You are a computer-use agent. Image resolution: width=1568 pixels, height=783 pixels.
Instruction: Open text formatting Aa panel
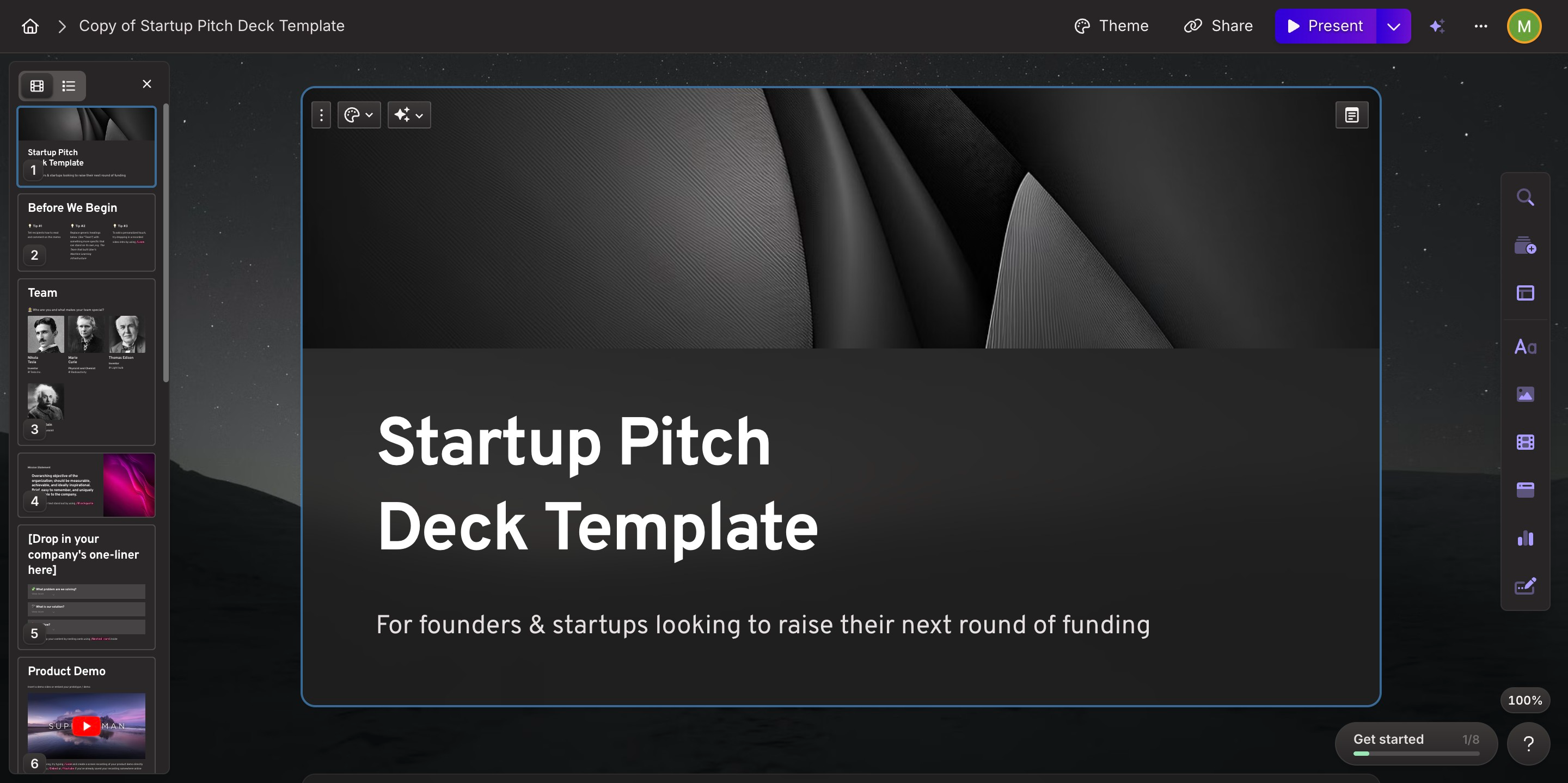pyautogui.click(x=1525, y=347)
